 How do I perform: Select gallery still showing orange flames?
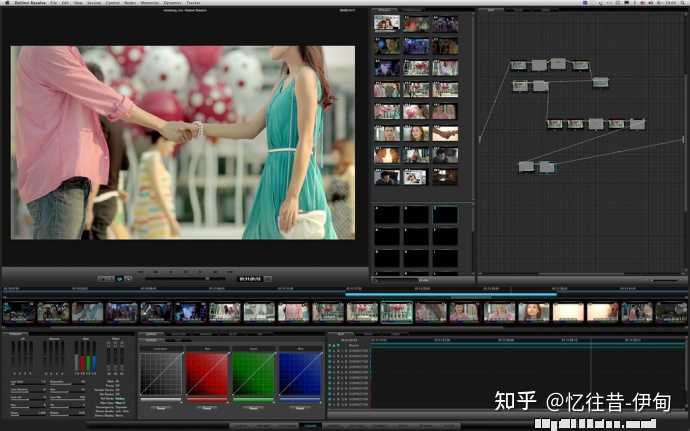pos(387,155)
